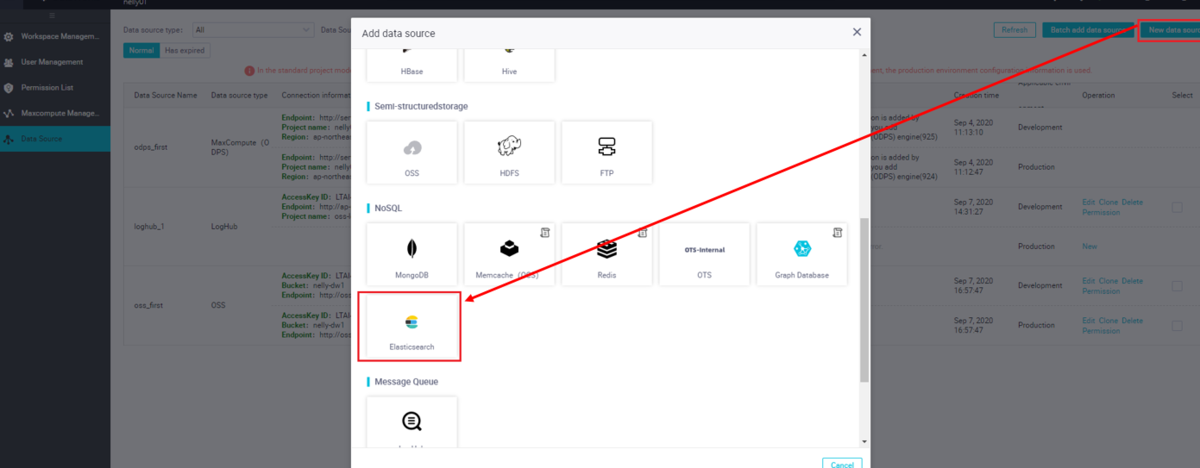Viewport: 1200px width, 468px height.
Task: Select the HDFS elephant tile
Action: 509,153
